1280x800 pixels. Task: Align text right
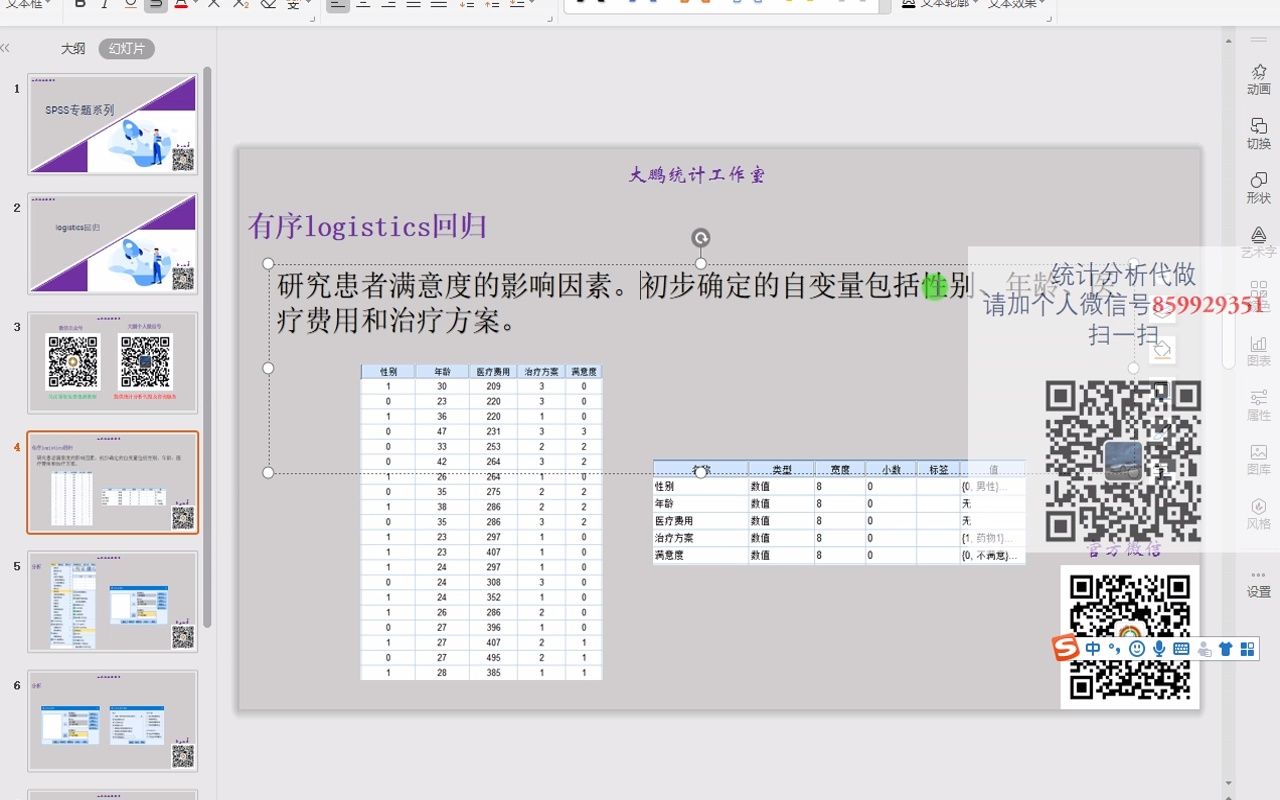(388, 4)
